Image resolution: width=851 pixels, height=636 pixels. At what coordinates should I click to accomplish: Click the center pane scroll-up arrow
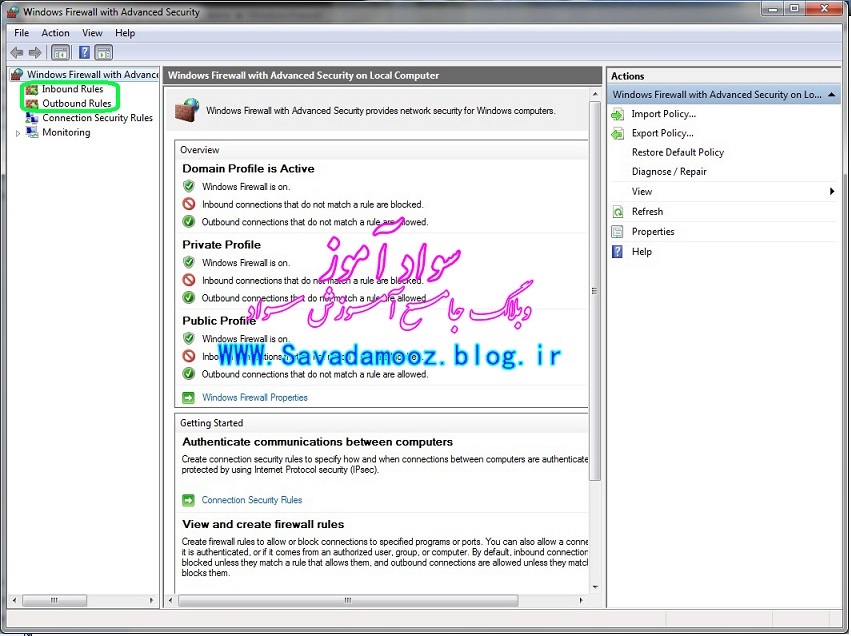[x=595, y=94]
